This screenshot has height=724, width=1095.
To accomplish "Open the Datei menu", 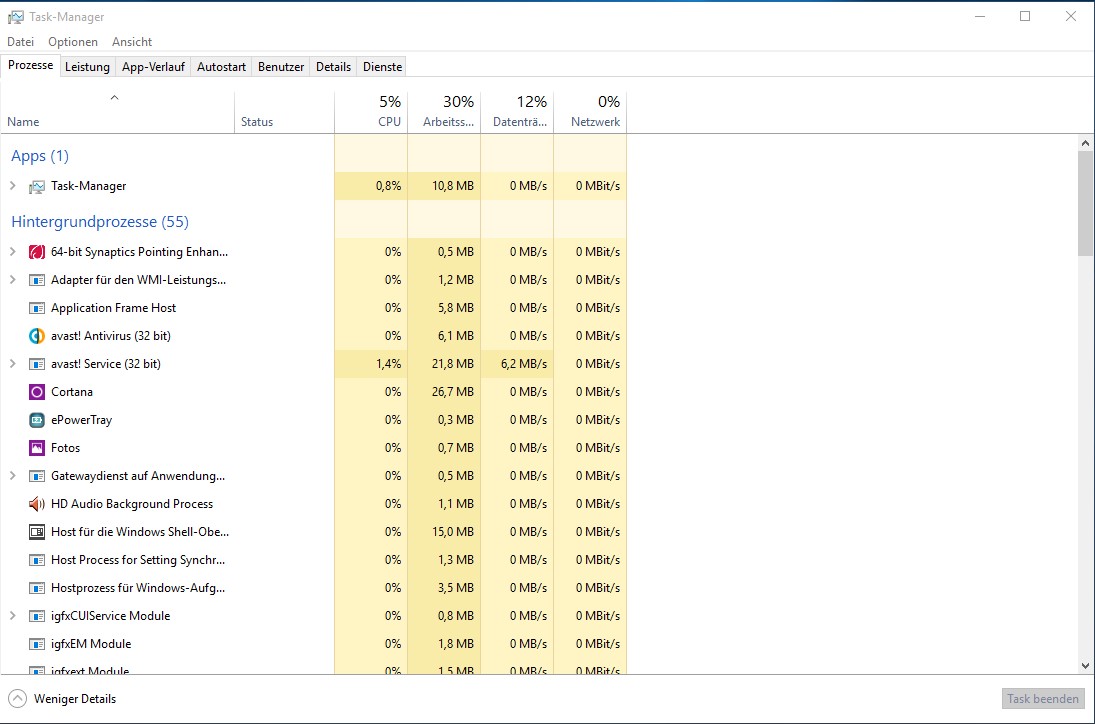I will (x=20, y=42).
